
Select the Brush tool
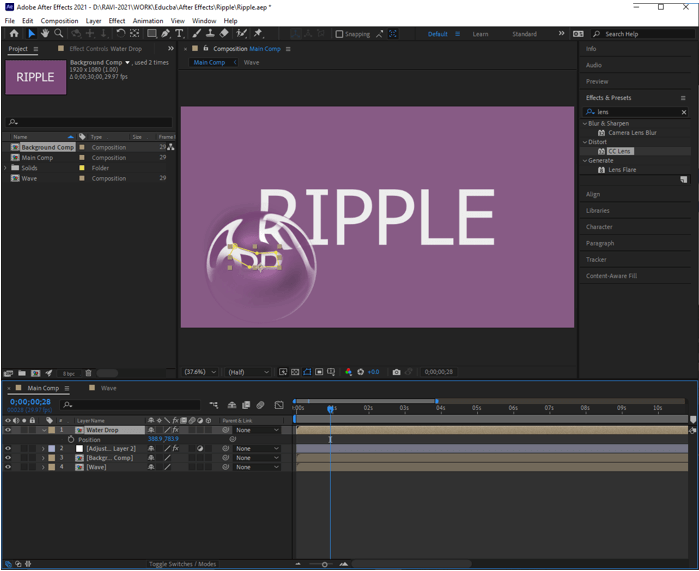(197, 33)
